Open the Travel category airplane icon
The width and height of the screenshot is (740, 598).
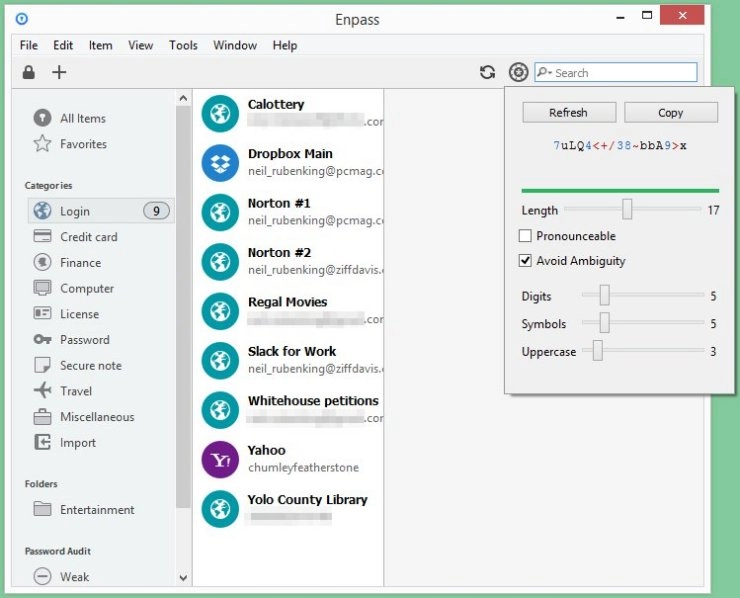[42, 390]
